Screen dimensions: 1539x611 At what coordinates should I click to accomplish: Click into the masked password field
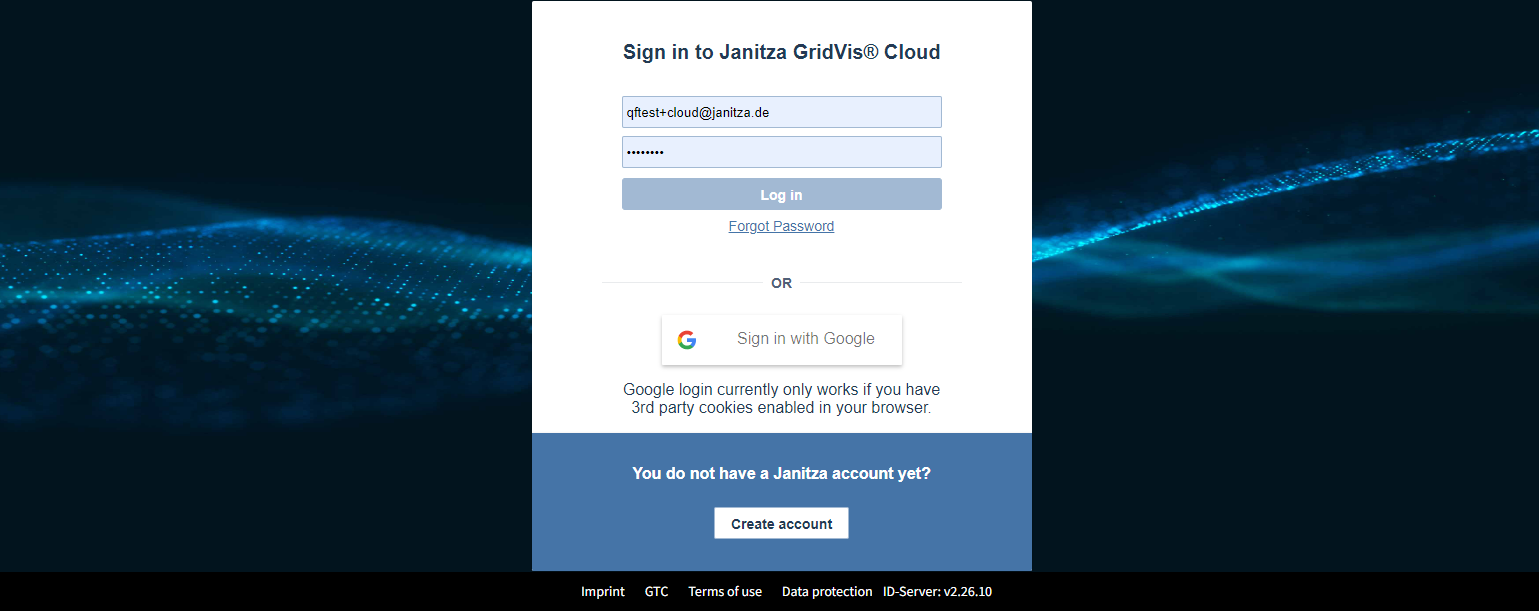pos(781,152)
